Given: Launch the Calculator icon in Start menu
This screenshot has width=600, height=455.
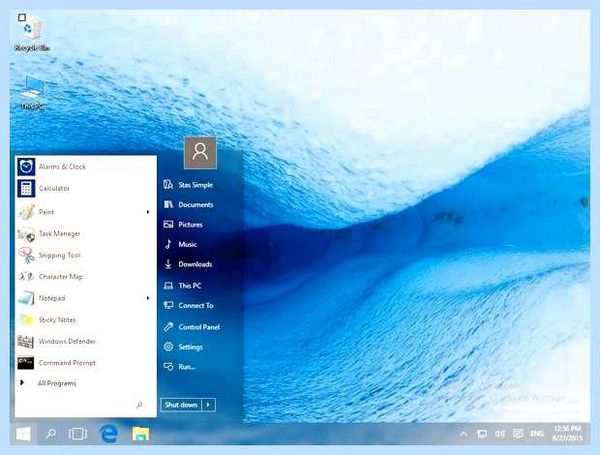Looking at the screenshot, I should (x=26, y=188).
